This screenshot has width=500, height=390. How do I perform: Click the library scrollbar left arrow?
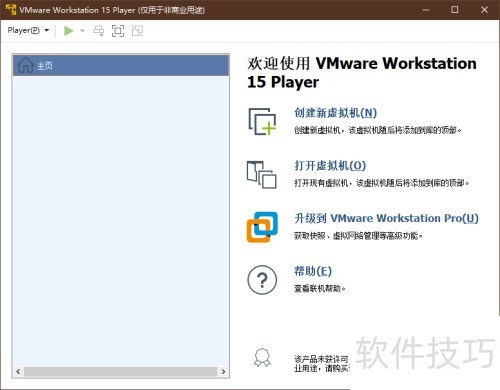[x=18, y=371]
